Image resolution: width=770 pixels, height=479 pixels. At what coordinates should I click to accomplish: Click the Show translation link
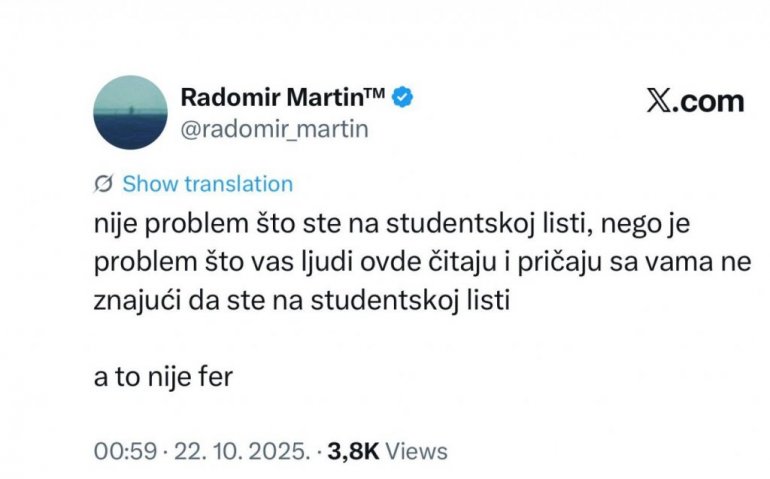207,184
